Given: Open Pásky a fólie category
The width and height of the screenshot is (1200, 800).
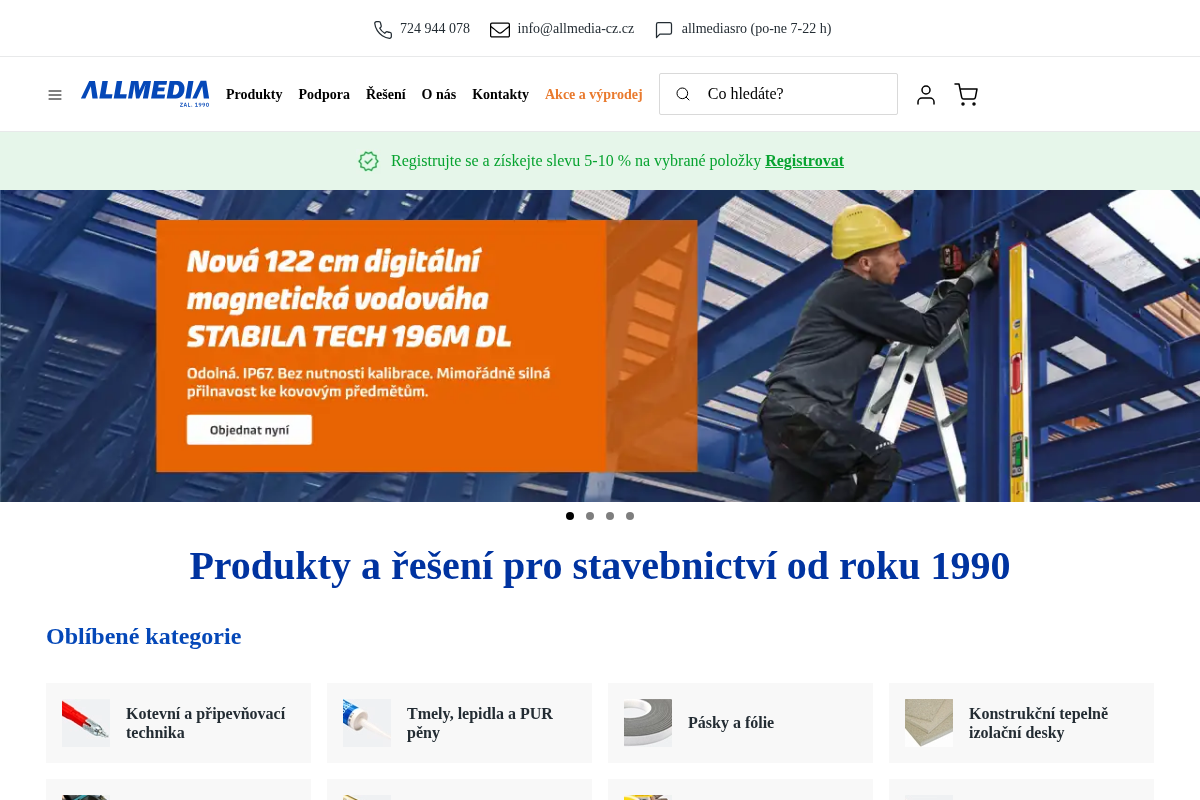Looking at the screenshot, I should coord(740,723).
